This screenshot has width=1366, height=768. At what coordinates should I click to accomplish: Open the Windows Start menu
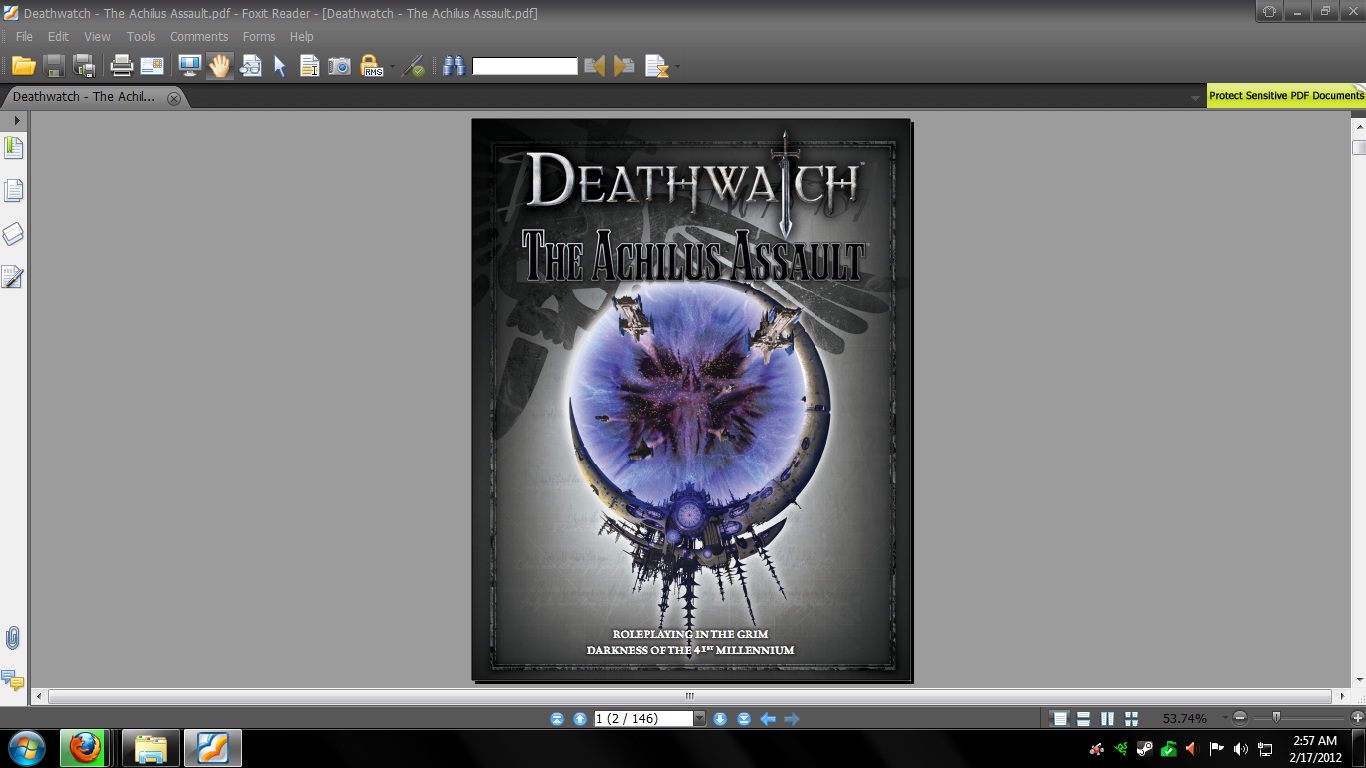(x=25, y=748)
